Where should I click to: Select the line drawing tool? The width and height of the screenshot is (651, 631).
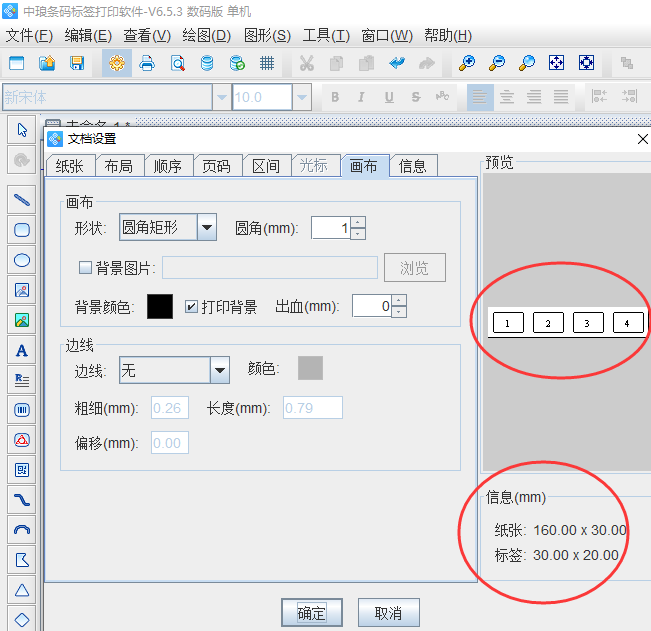click(x=21, y=198)
